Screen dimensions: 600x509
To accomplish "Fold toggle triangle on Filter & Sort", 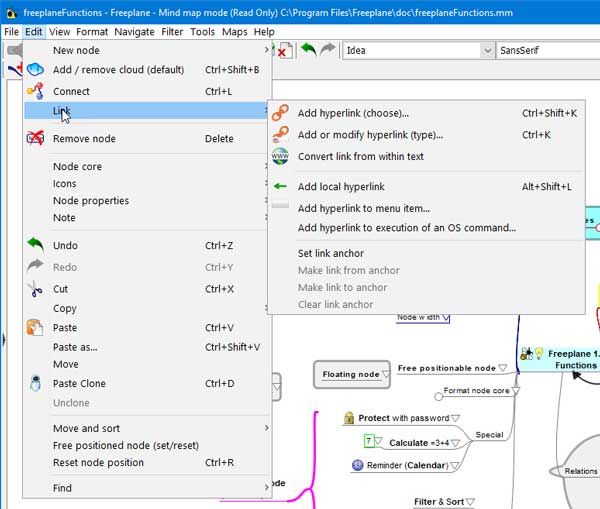I will 470,502.
